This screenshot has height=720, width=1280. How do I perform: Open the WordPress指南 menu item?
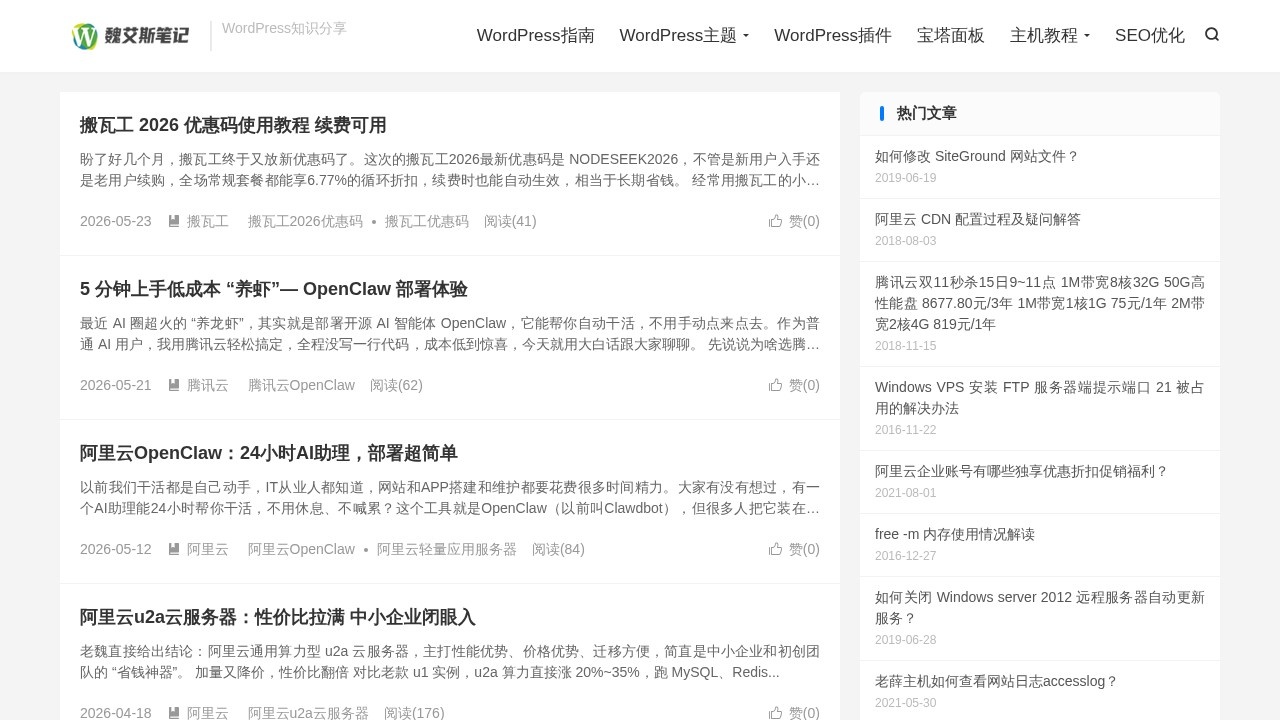536,36
